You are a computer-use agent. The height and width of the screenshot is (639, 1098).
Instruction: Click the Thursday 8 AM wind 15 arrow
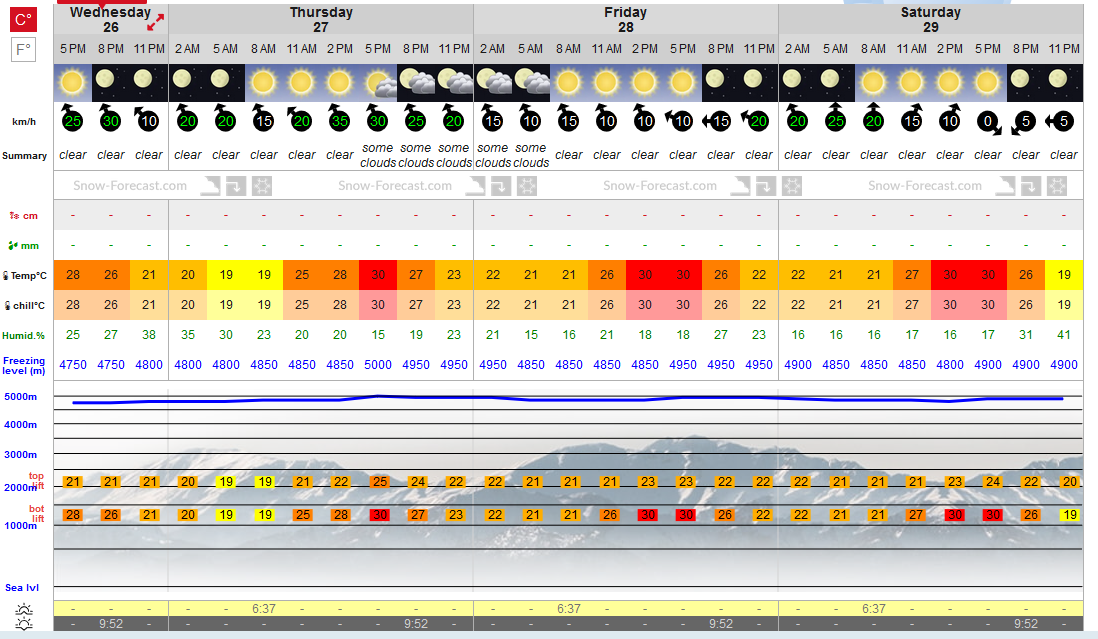263,118
